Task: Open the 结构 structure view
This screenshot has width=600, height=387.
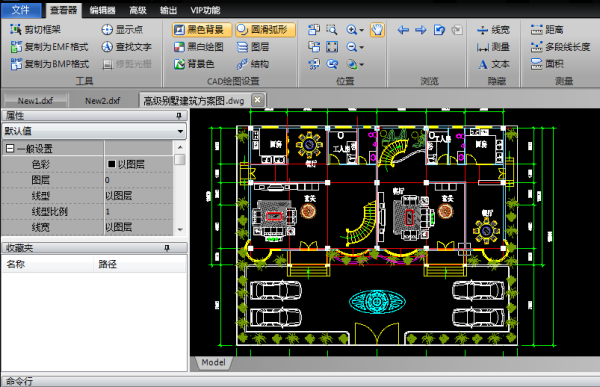Action: [x=253, y=64]
